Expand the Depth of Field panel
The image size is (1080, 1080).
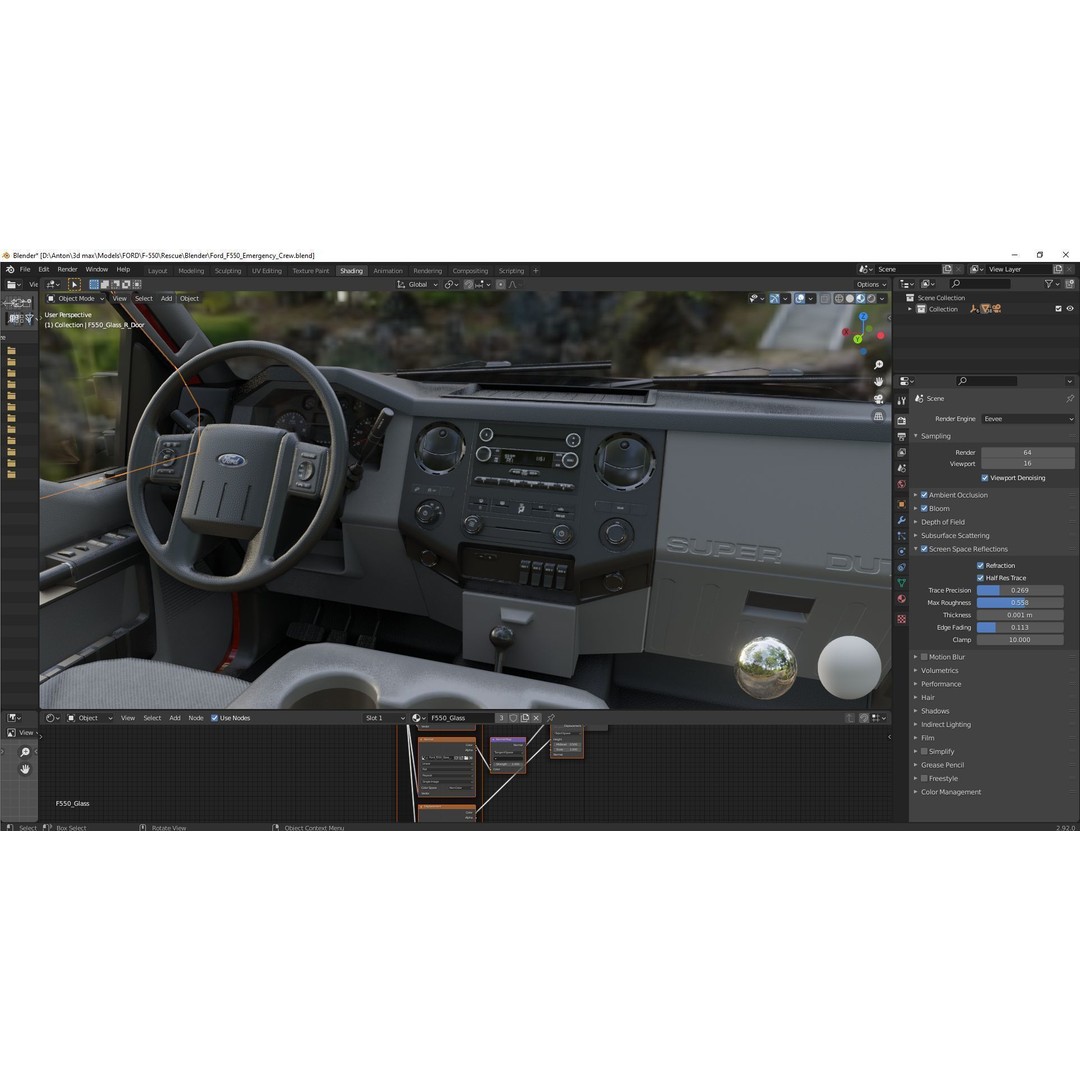click(x=942, y=522)
